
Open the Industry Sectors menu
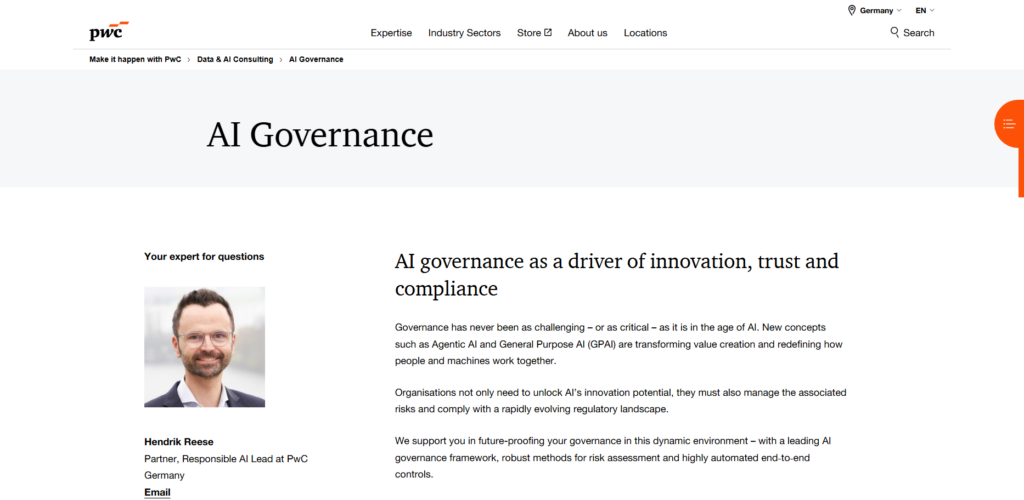coord(464,33)
